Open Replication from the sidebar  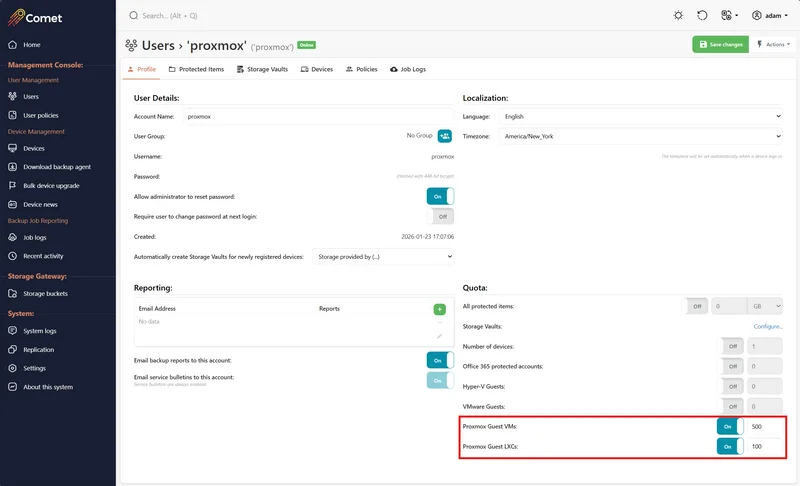[x=12, y=350]
